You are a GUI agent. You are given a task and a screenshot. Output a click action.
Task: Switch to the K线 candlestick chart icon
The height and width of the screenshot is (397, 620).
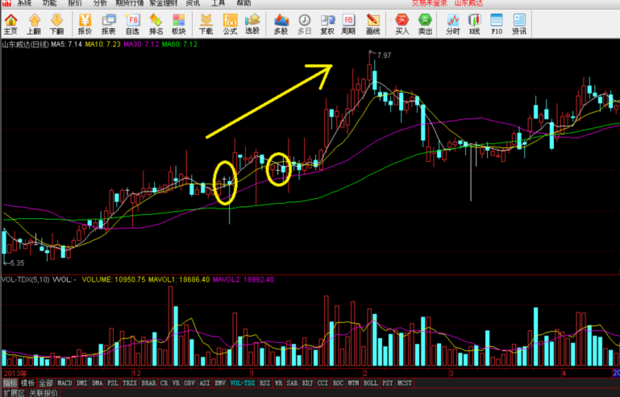point(474,24)
